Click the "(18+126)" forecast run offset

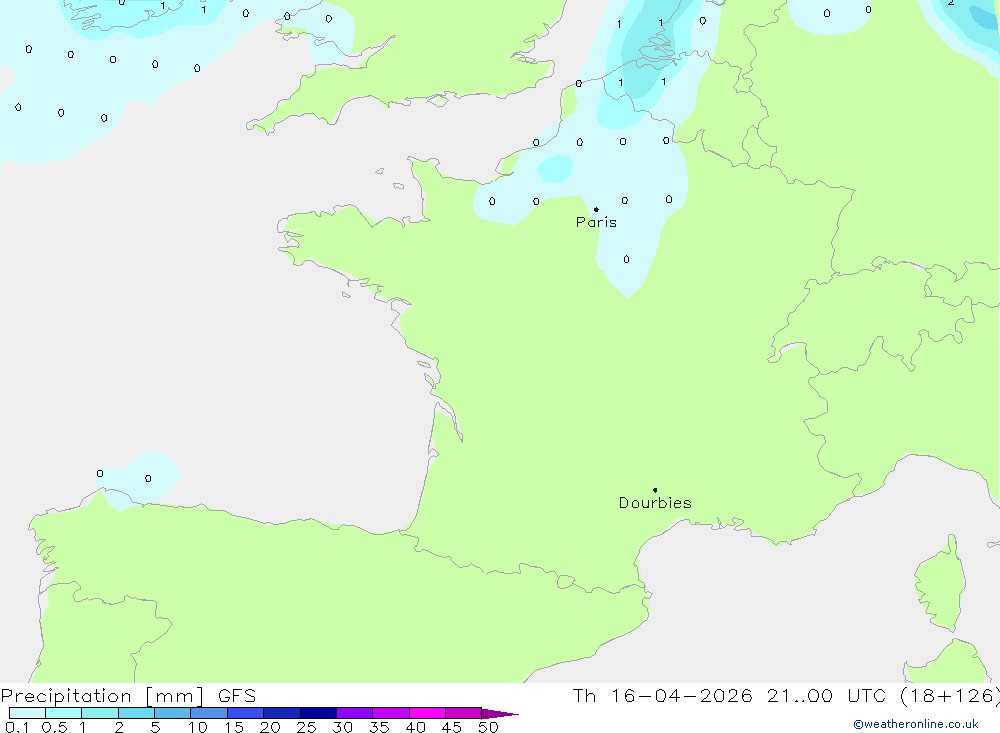coord(950,695)
